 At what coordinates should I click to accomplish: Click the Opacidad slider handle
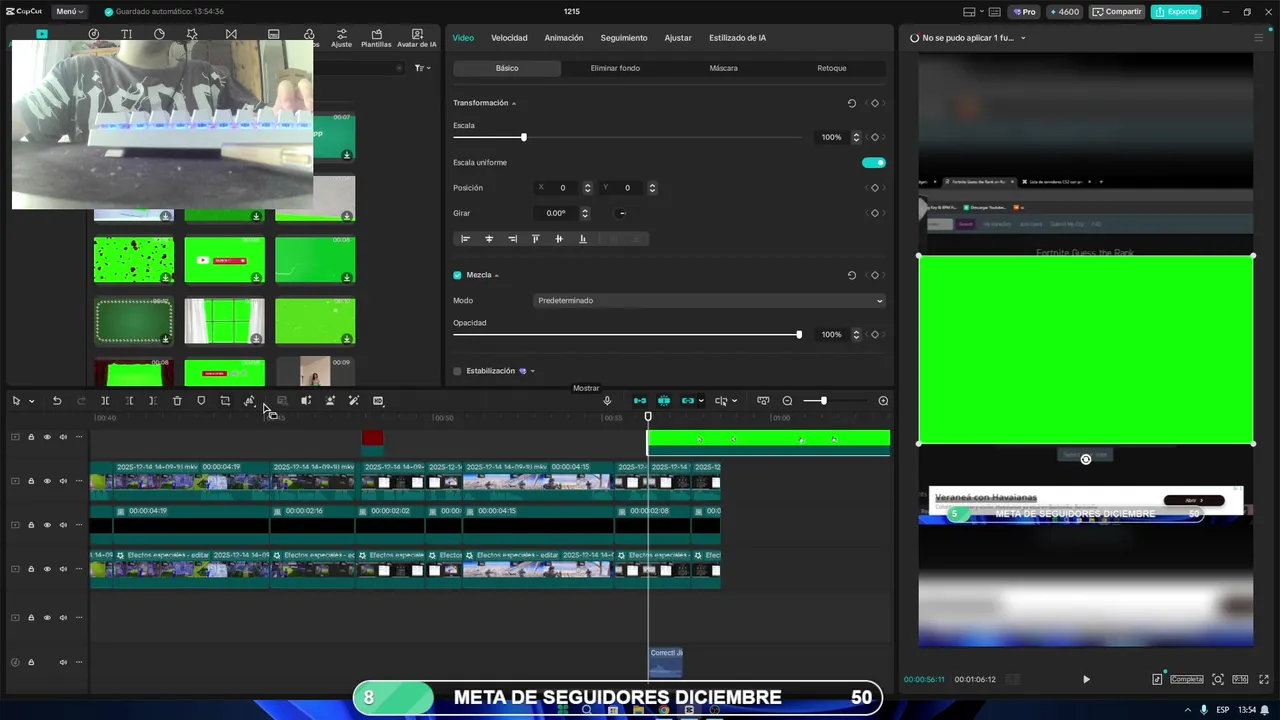click(799, 335)
